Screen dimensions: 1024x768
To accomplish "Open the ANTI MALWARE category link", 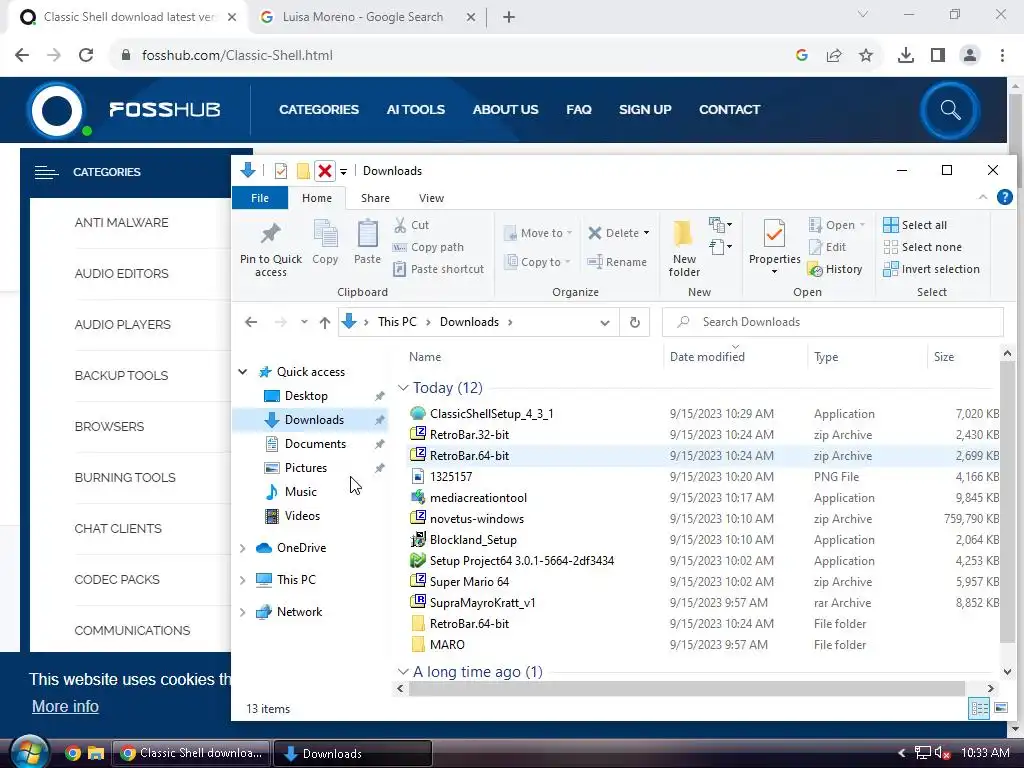I will point(121,223).
